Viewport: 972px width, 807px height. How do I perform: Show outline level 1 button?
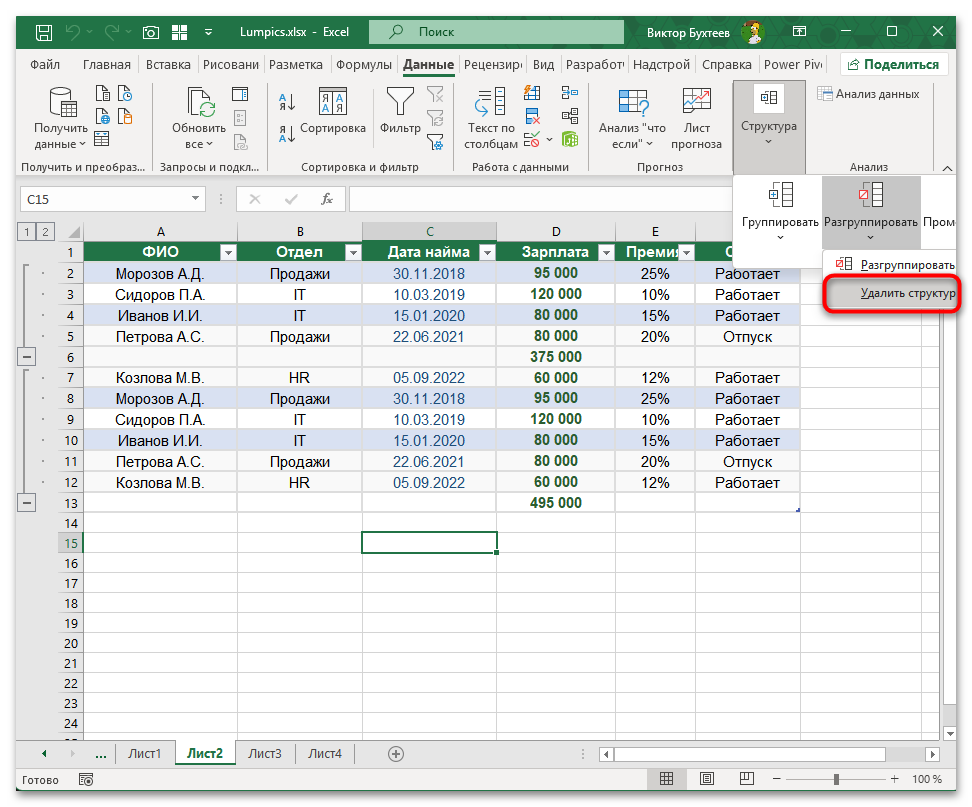click(27, 232)
